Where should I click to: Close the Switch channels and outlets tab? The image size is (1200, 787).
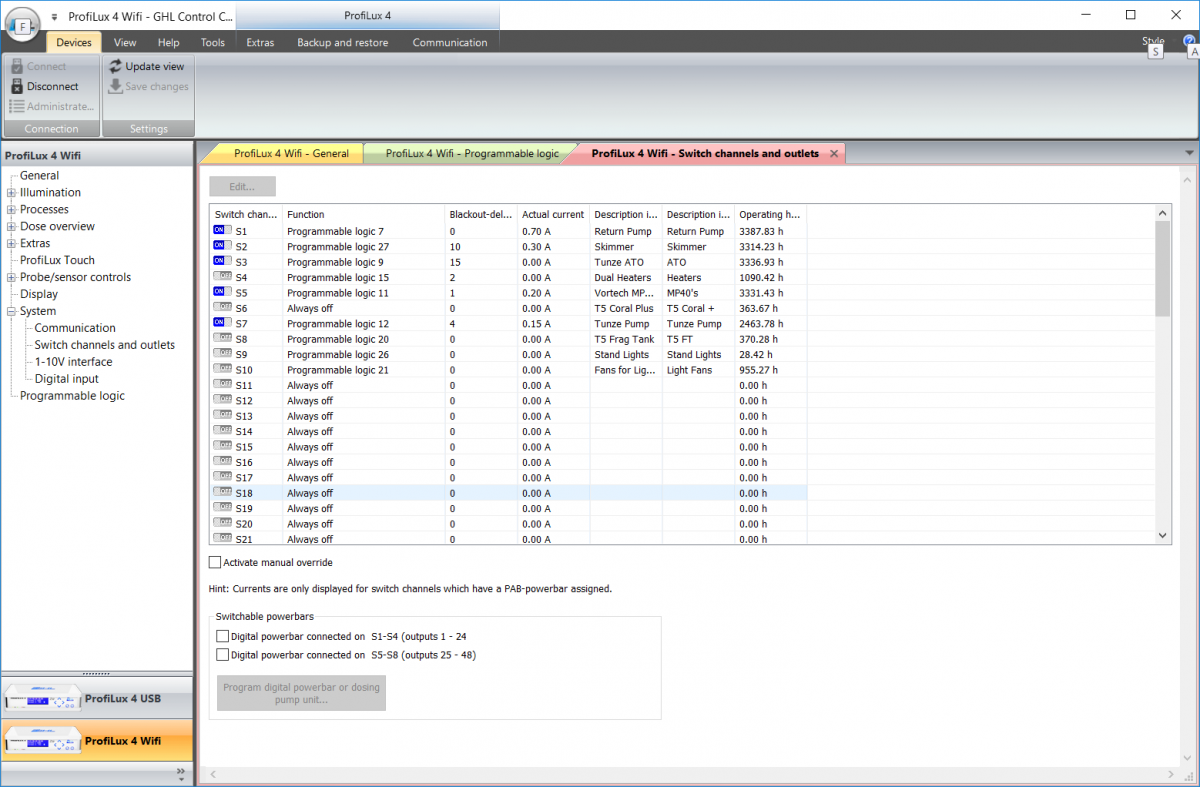click(834, 154)
